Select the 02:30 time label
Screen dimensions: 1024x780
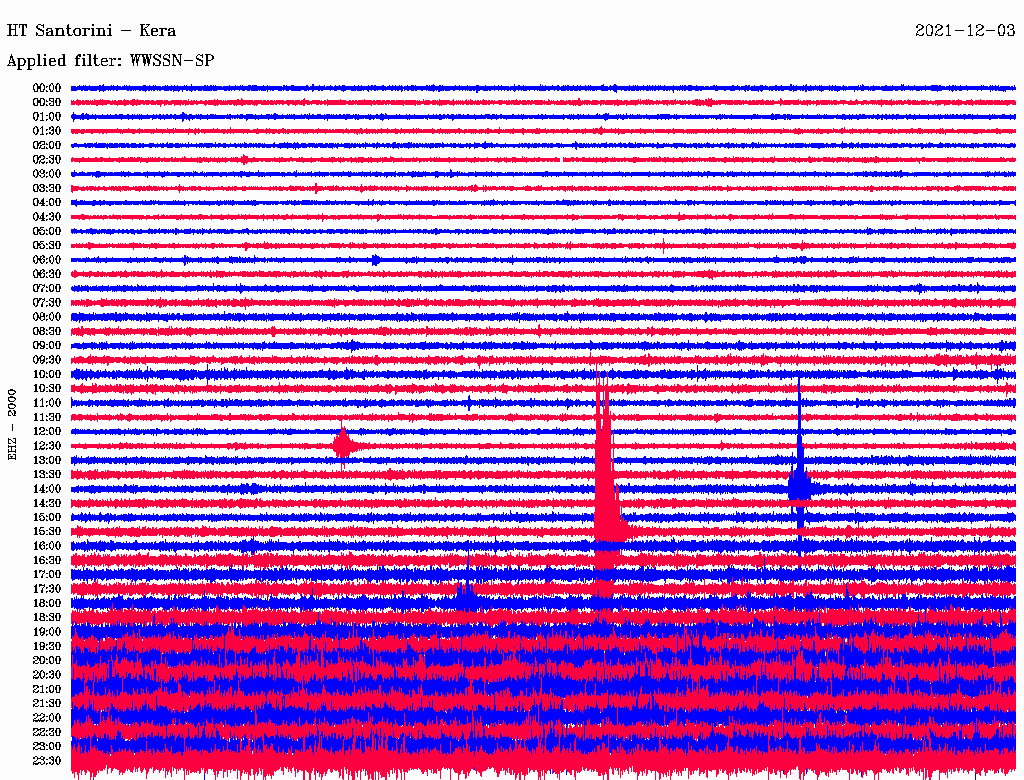point(47,160)
